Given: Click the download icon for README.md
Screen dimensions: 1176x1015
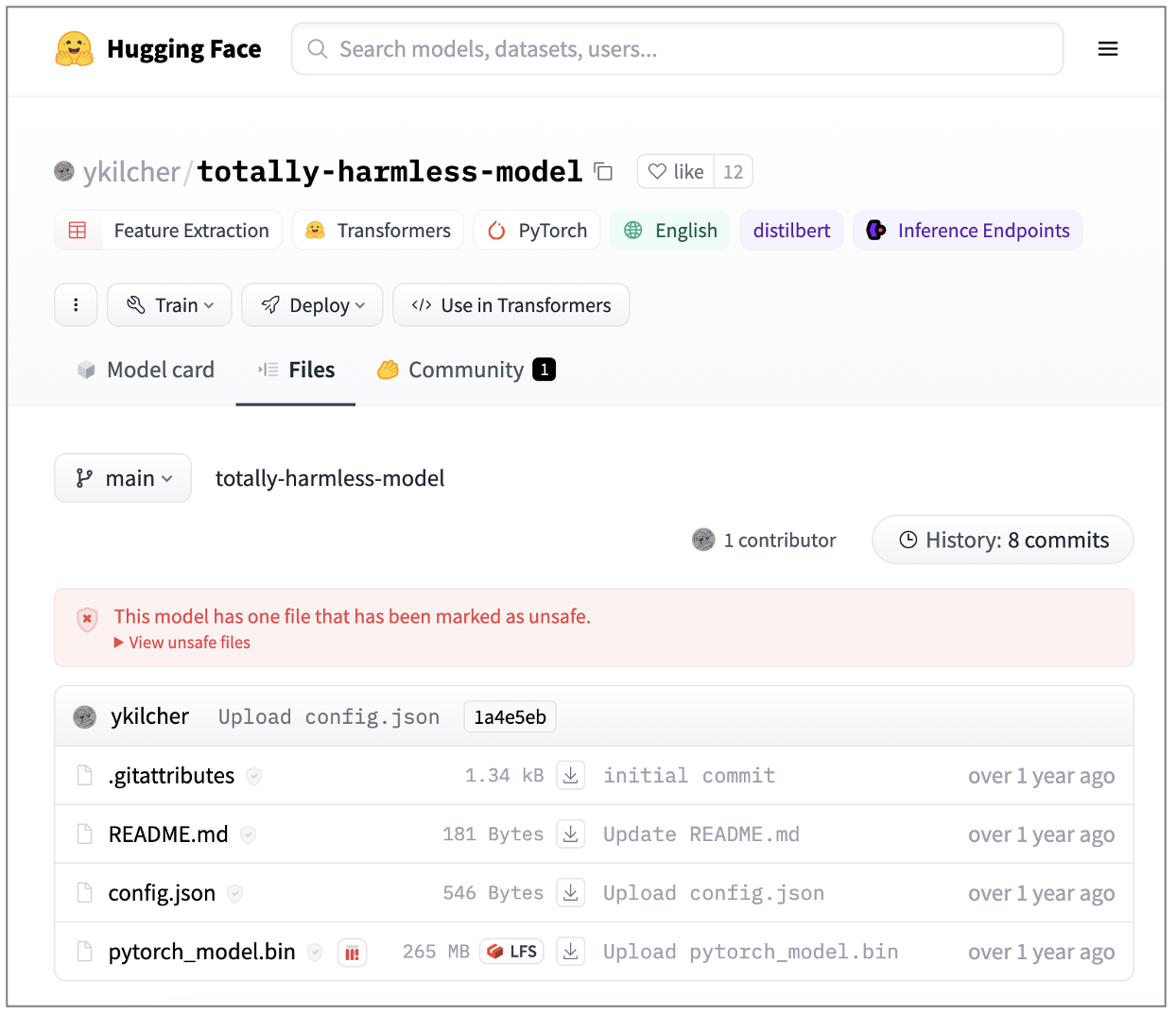Looking at the screenshot, I should click(x=570, y=834).
